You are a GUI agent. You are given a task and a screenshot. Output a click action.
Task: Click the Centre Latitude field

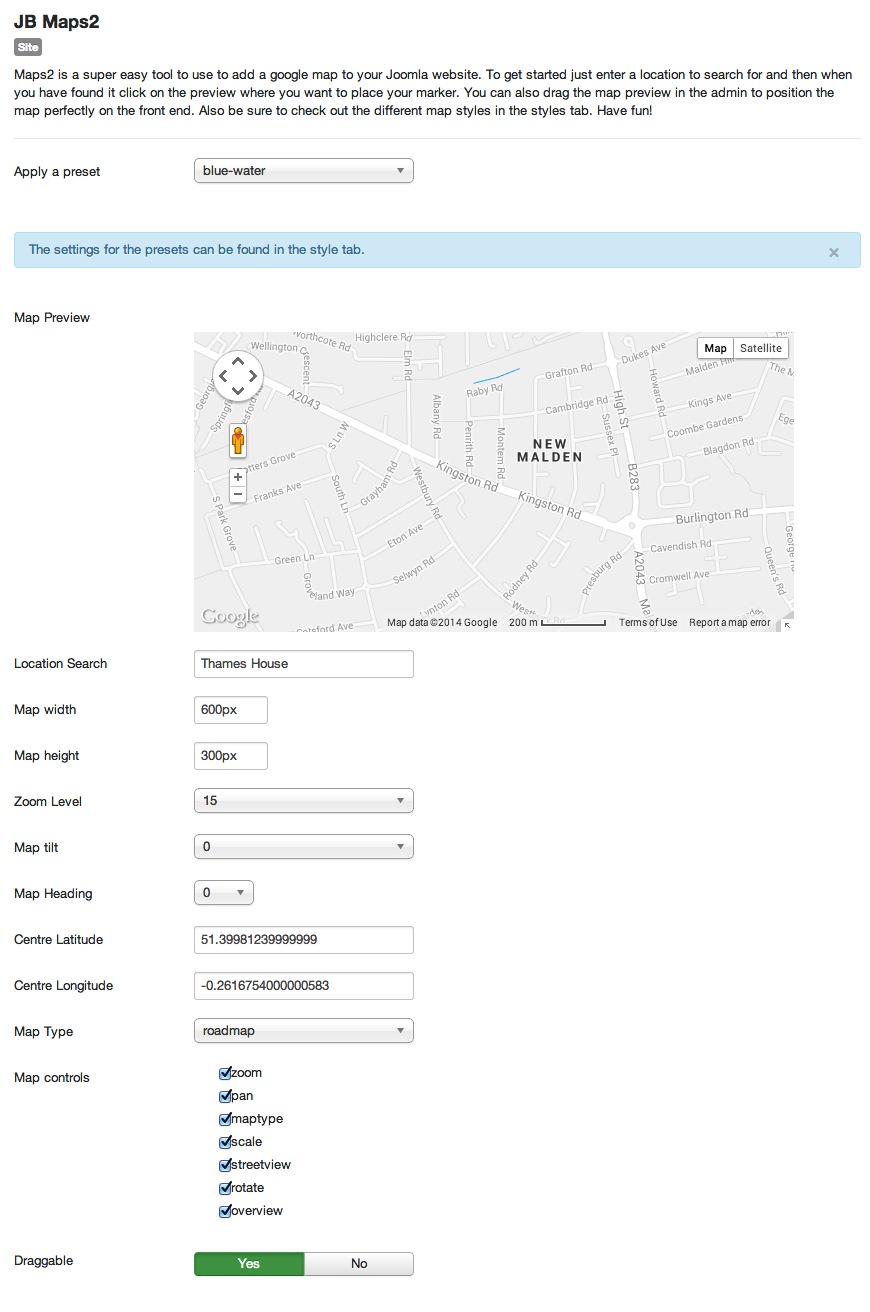click(x=303, y=939)
